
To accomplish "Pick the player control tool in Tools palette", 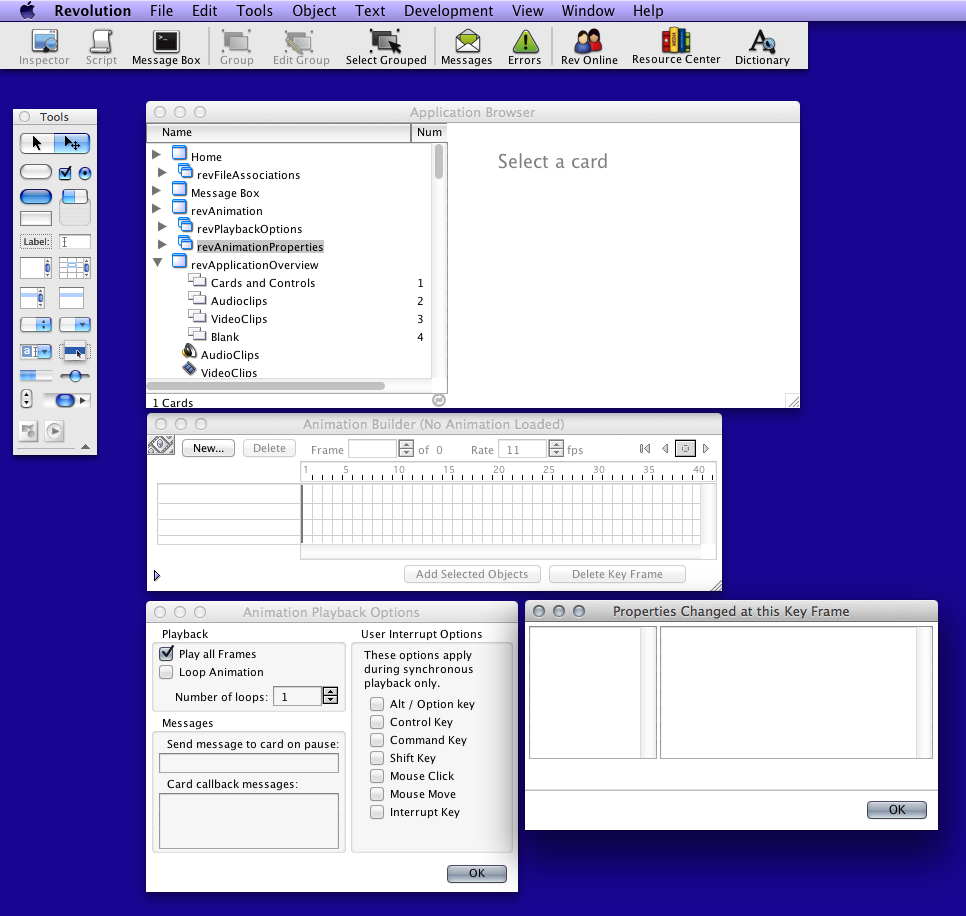I will pyautogui.click(x=54, y=431).
